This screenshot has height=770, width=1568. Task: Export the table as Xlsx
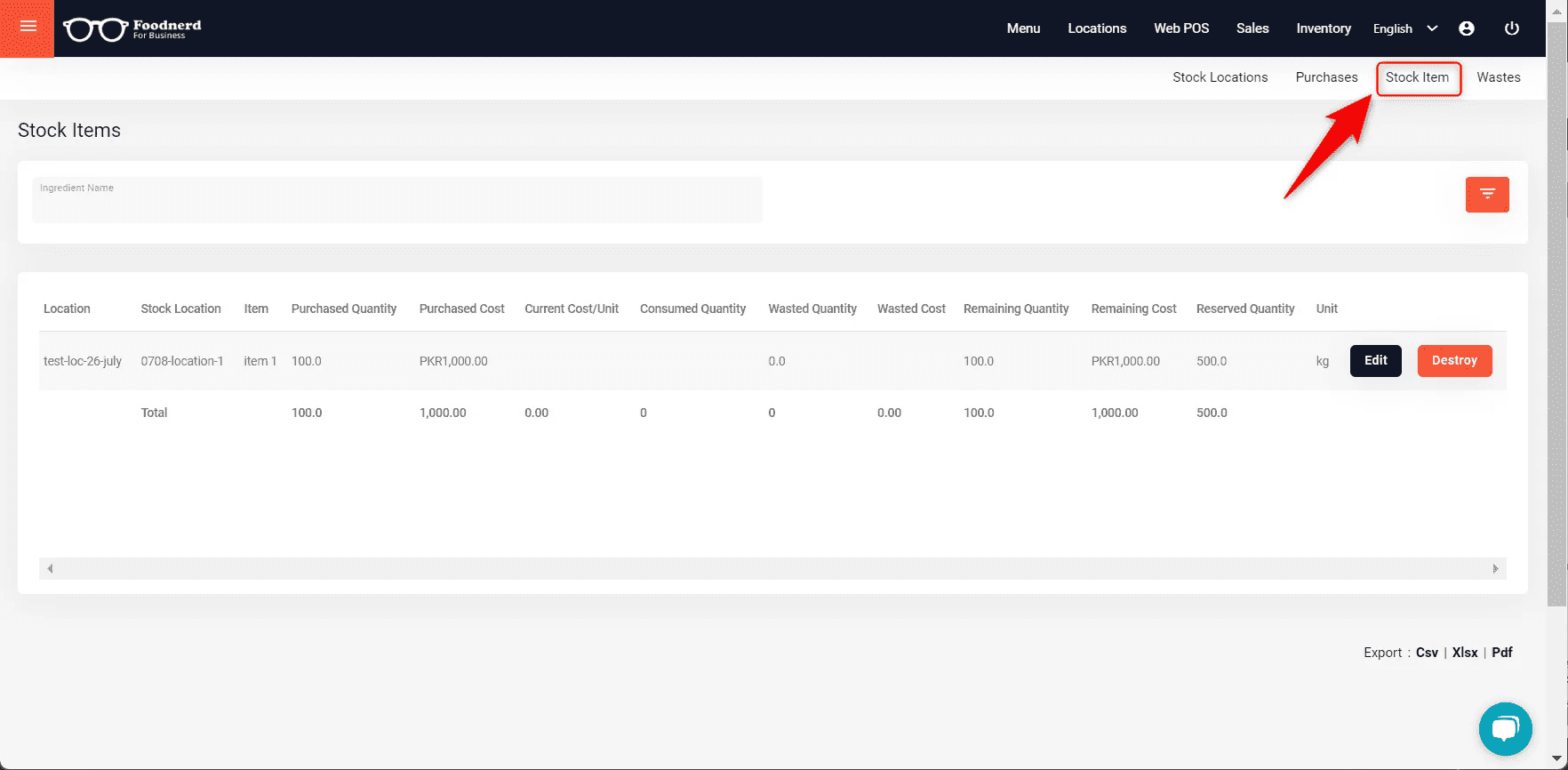(x=1465, y=653)
